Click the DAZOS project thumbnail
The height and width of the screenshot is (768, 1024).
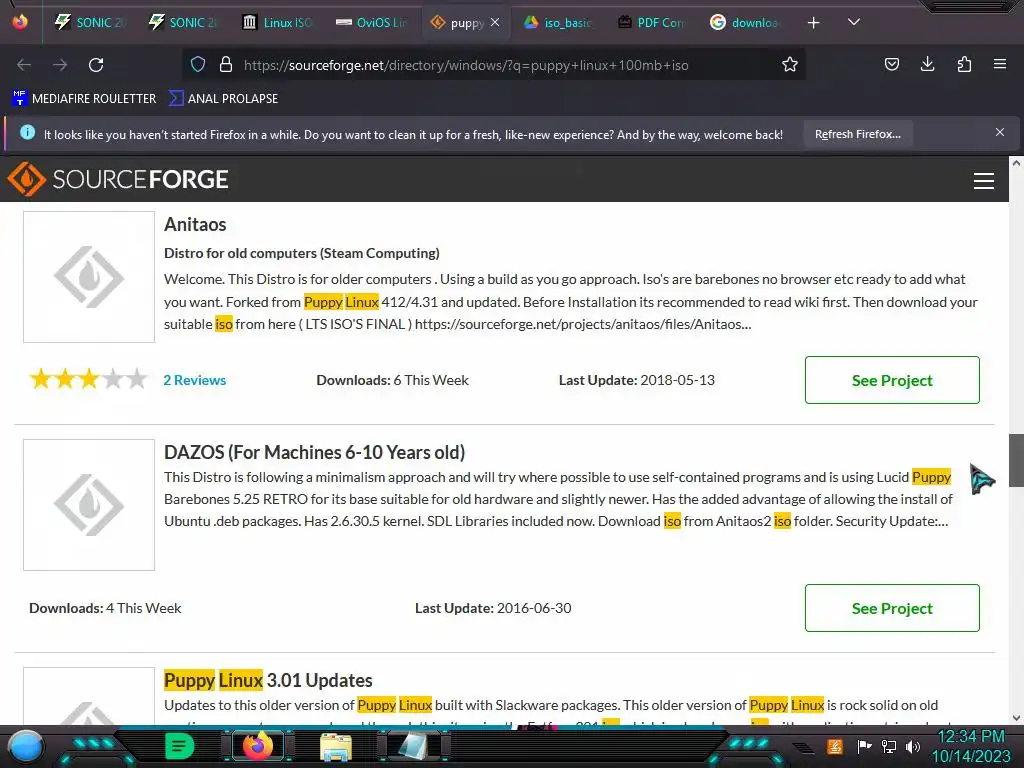tap(89, 505)
